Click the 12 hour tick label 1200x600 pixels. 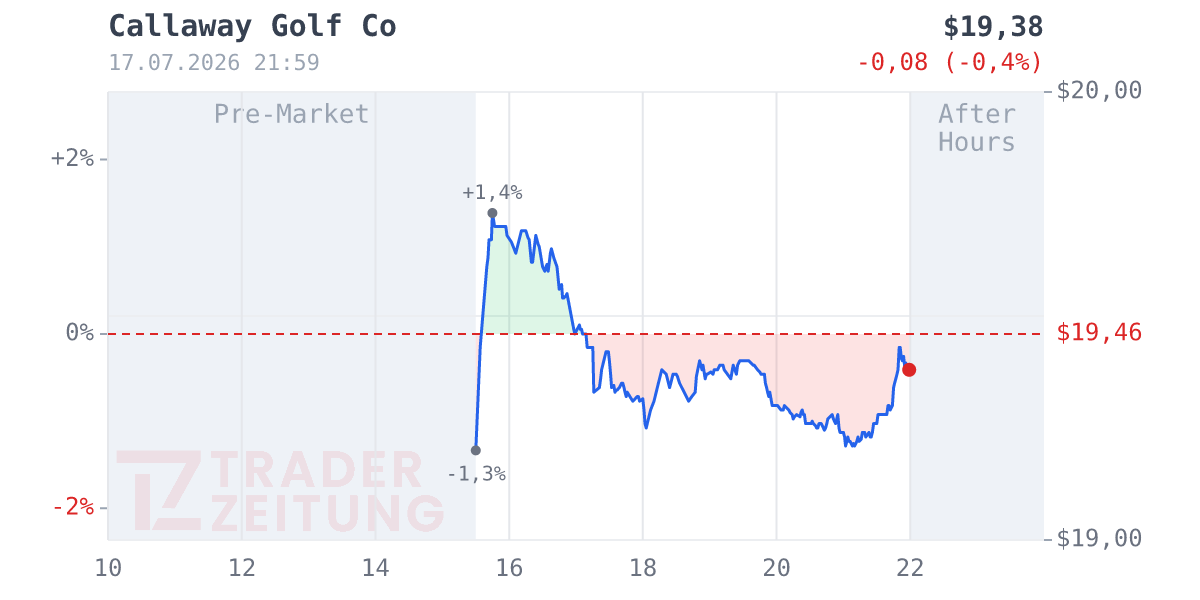[x=242, y=568]
